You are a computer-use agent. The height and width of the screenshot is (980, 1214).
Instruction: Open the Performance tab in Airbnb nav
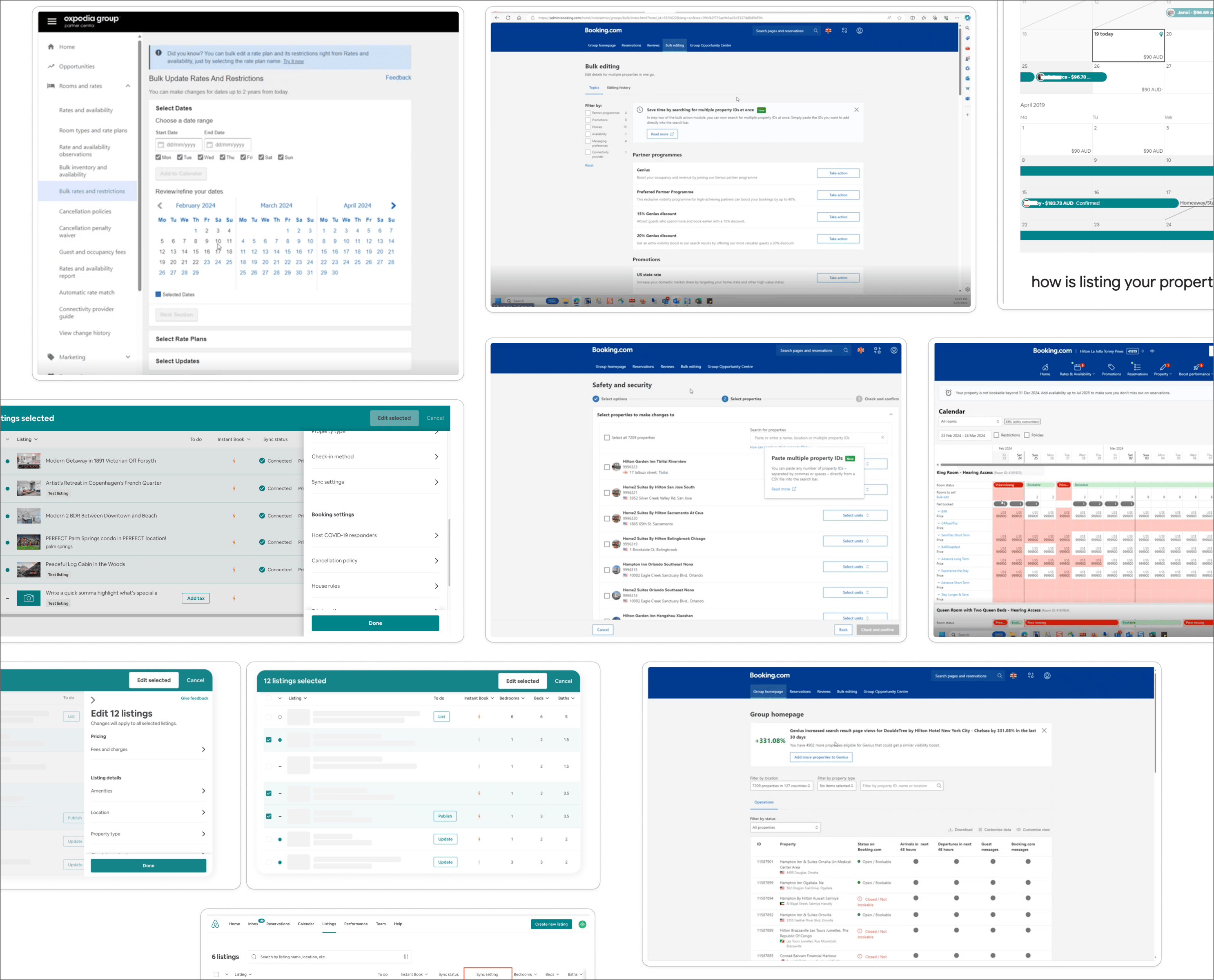[356, 924]
